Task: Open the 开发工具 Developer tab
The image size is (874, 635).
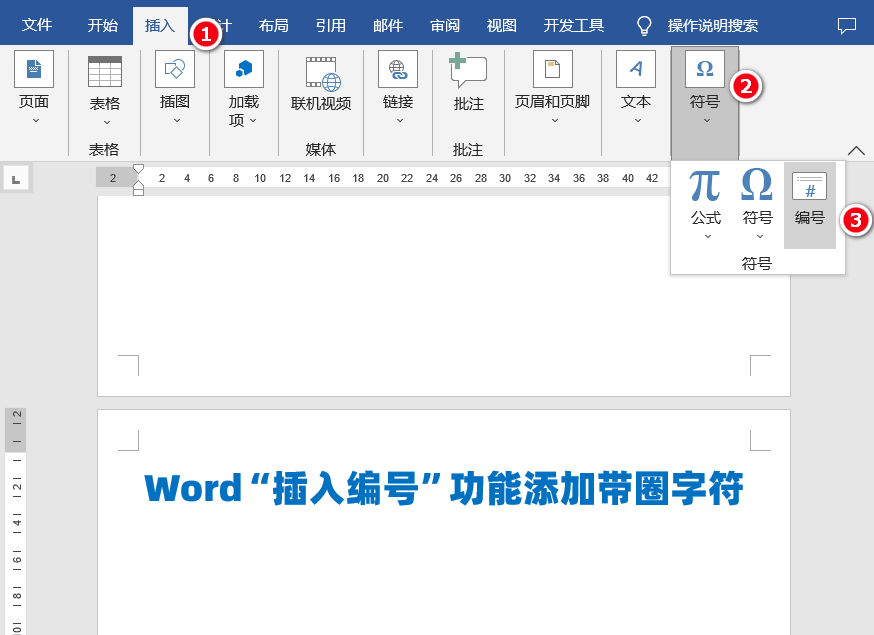Action: 574,26
